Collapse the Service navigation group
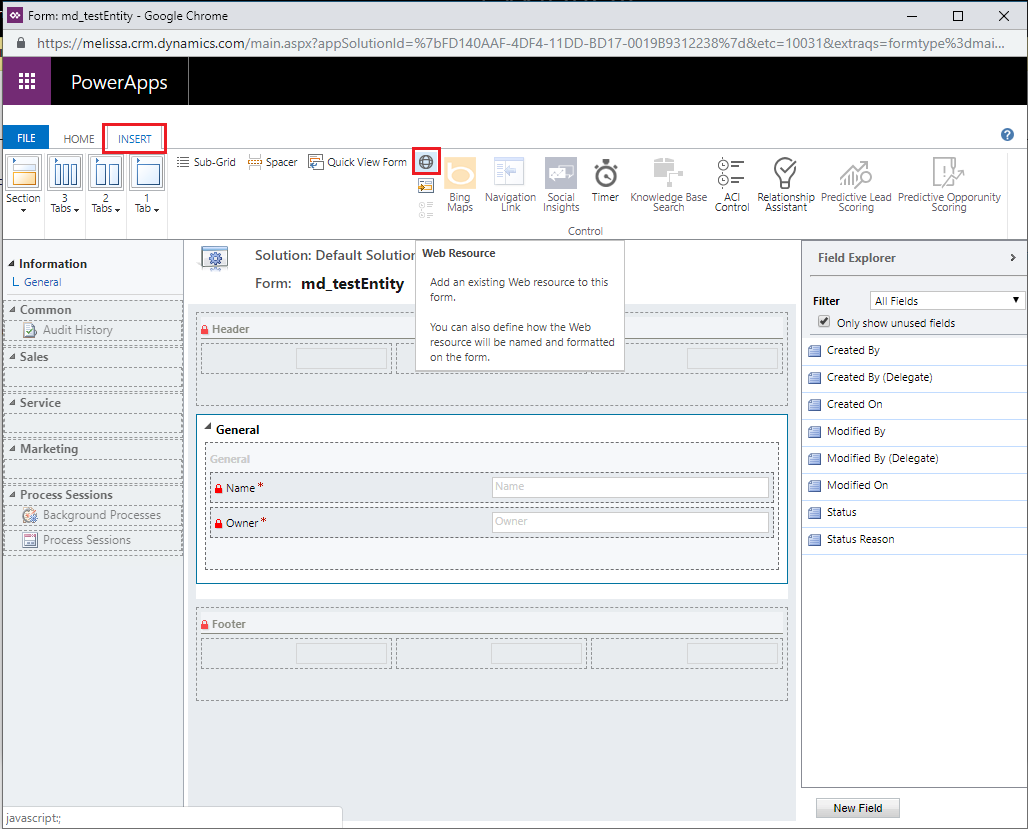Screen dimensions: 1028x829 (x=12, y=402)
